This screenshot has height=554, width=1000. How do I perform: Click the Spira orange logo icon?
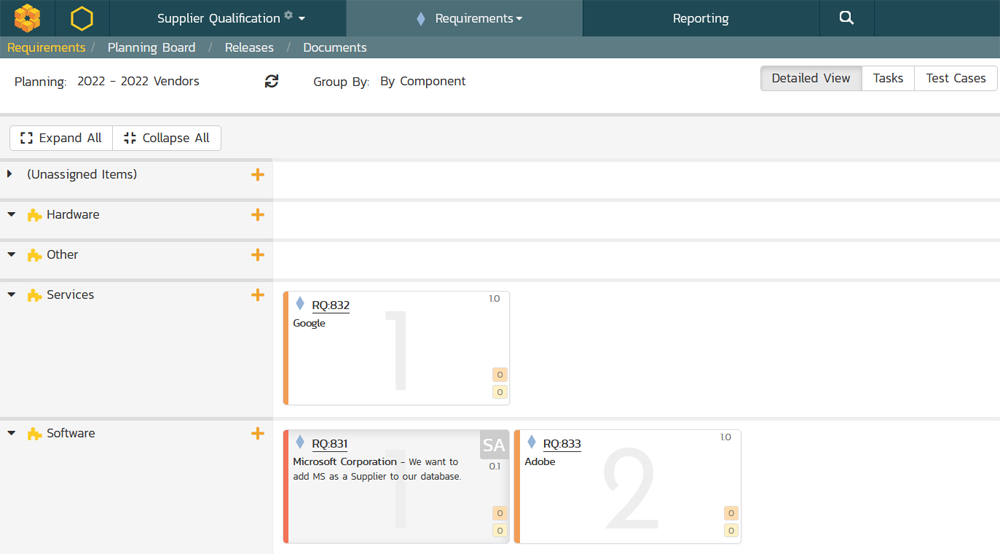[x=27, y=18]
